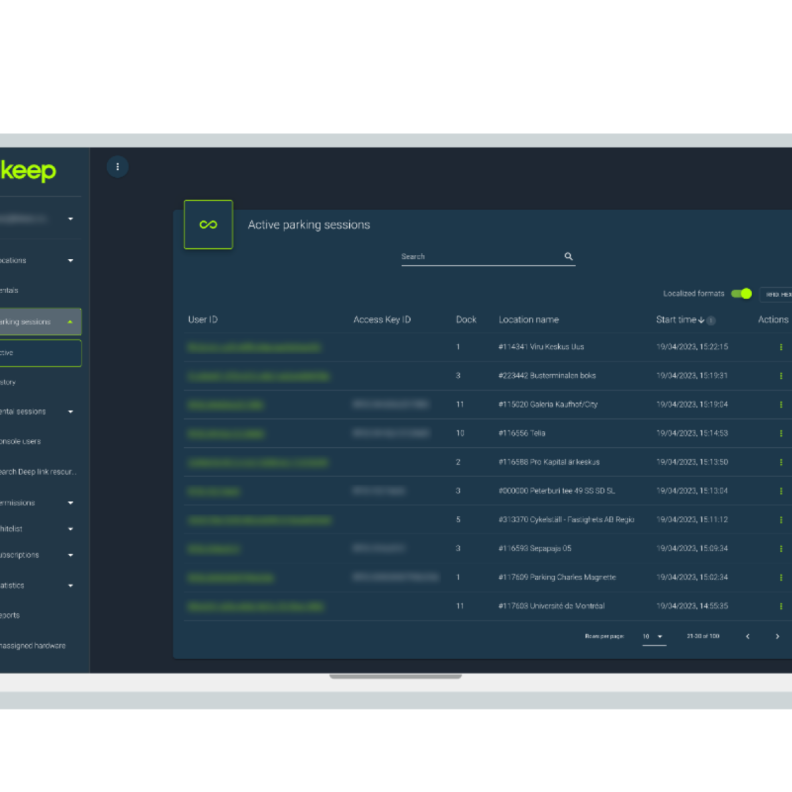This screenshot has height=792, width=792.
Task: Click the info icon next to Start time
Action: point(711,321)
